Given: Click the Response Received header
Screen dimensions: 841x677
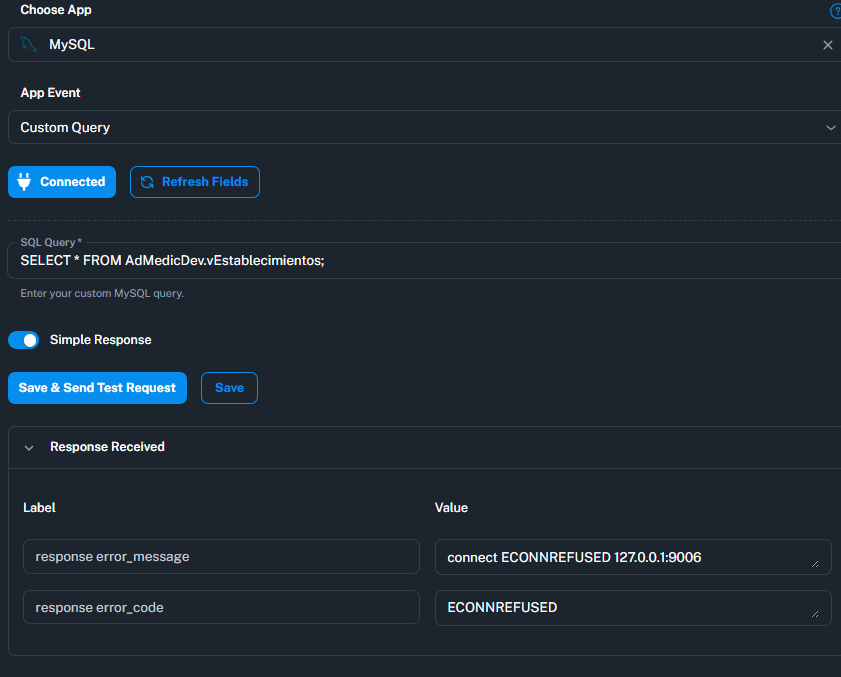Looking at the screenshot, I should [424, 447].
